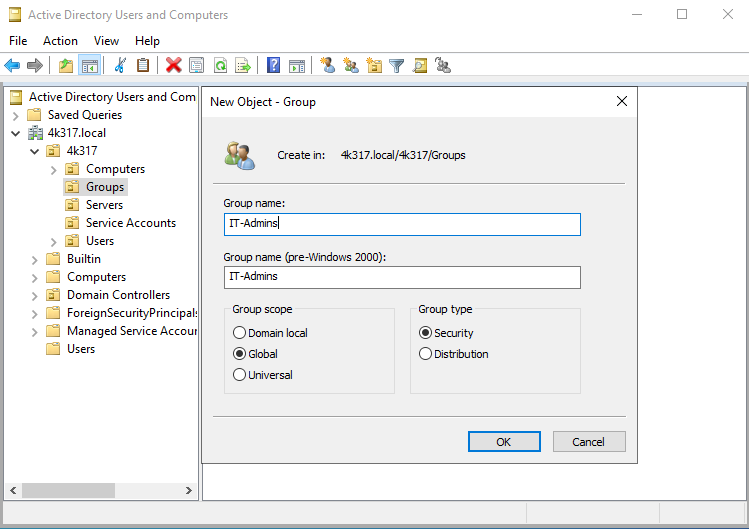Click the tree pane scroll-left arrow

(x=13, y=490)
